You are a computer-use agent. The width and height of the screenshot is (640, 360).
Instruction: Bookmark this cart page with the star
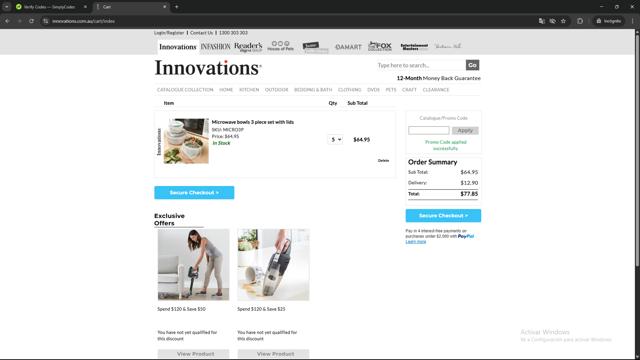(x=563, y=21)
